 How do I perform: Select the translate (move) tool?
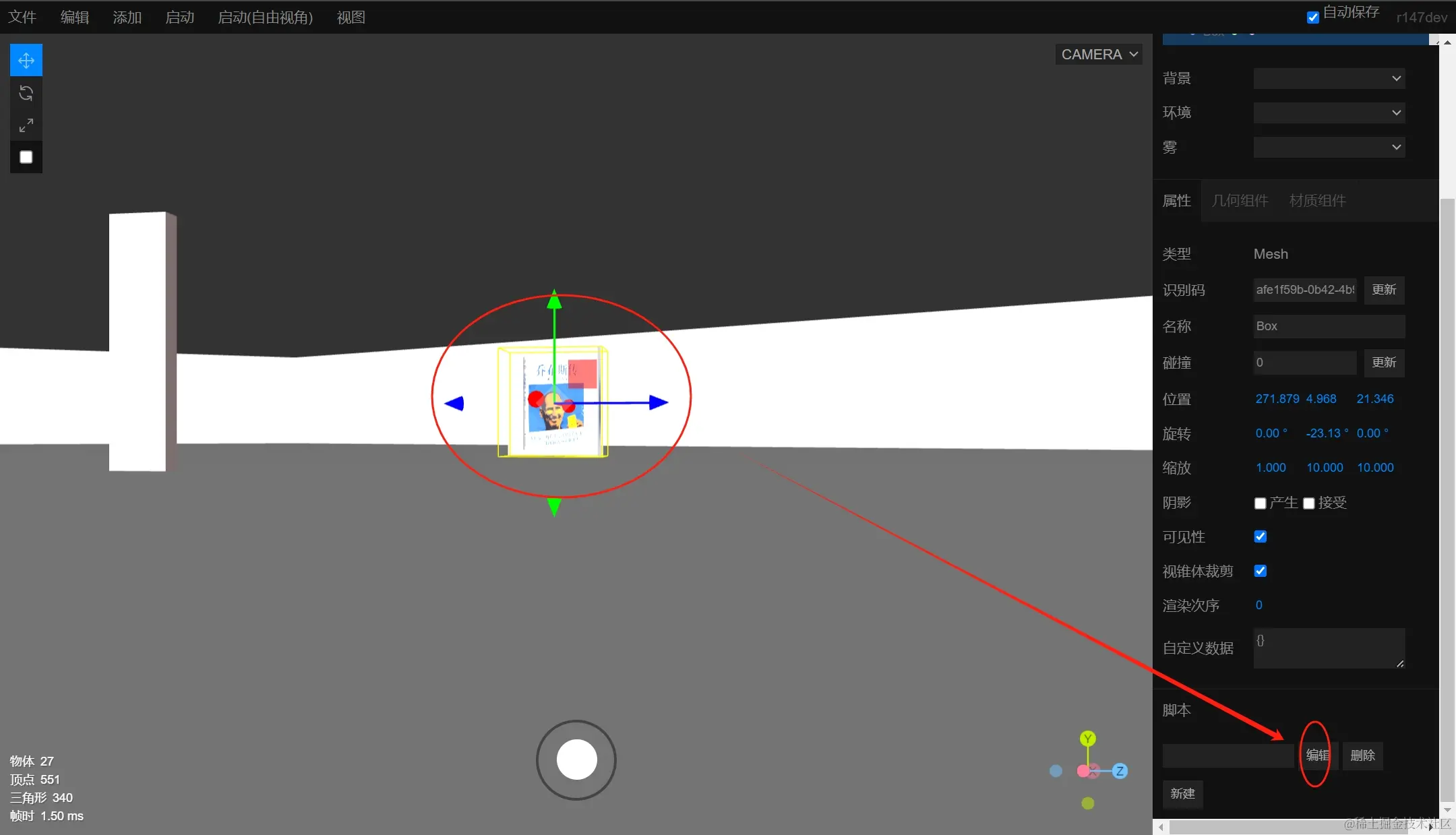pos(26,61)
